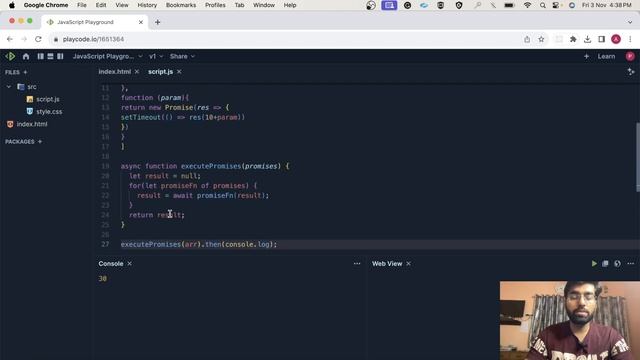640x360 pixels.
Task: Open the Edit menu in menu bar
Action: pos(101,5)
